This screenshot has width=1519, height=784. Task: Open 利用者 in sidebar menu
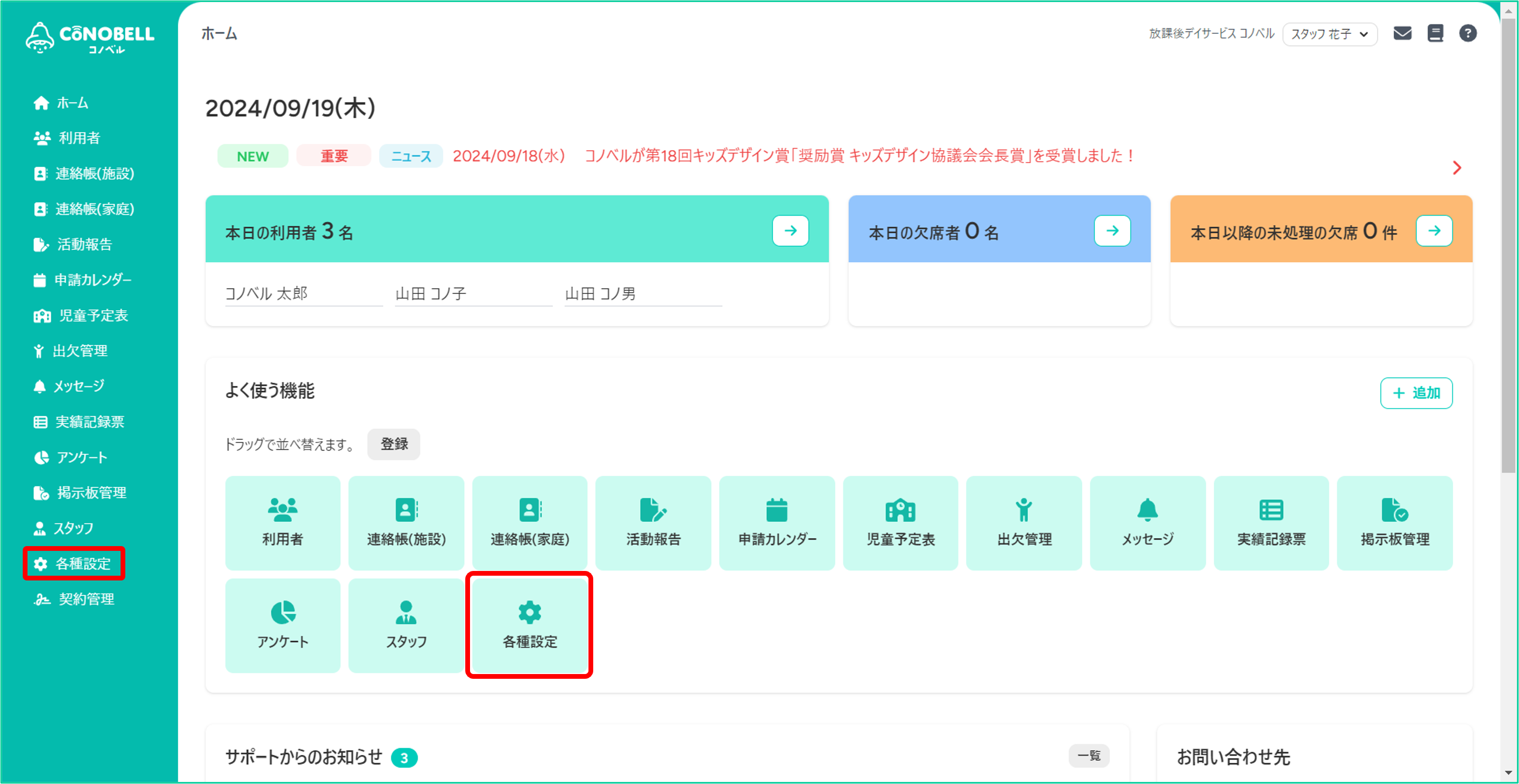[67, 138]
